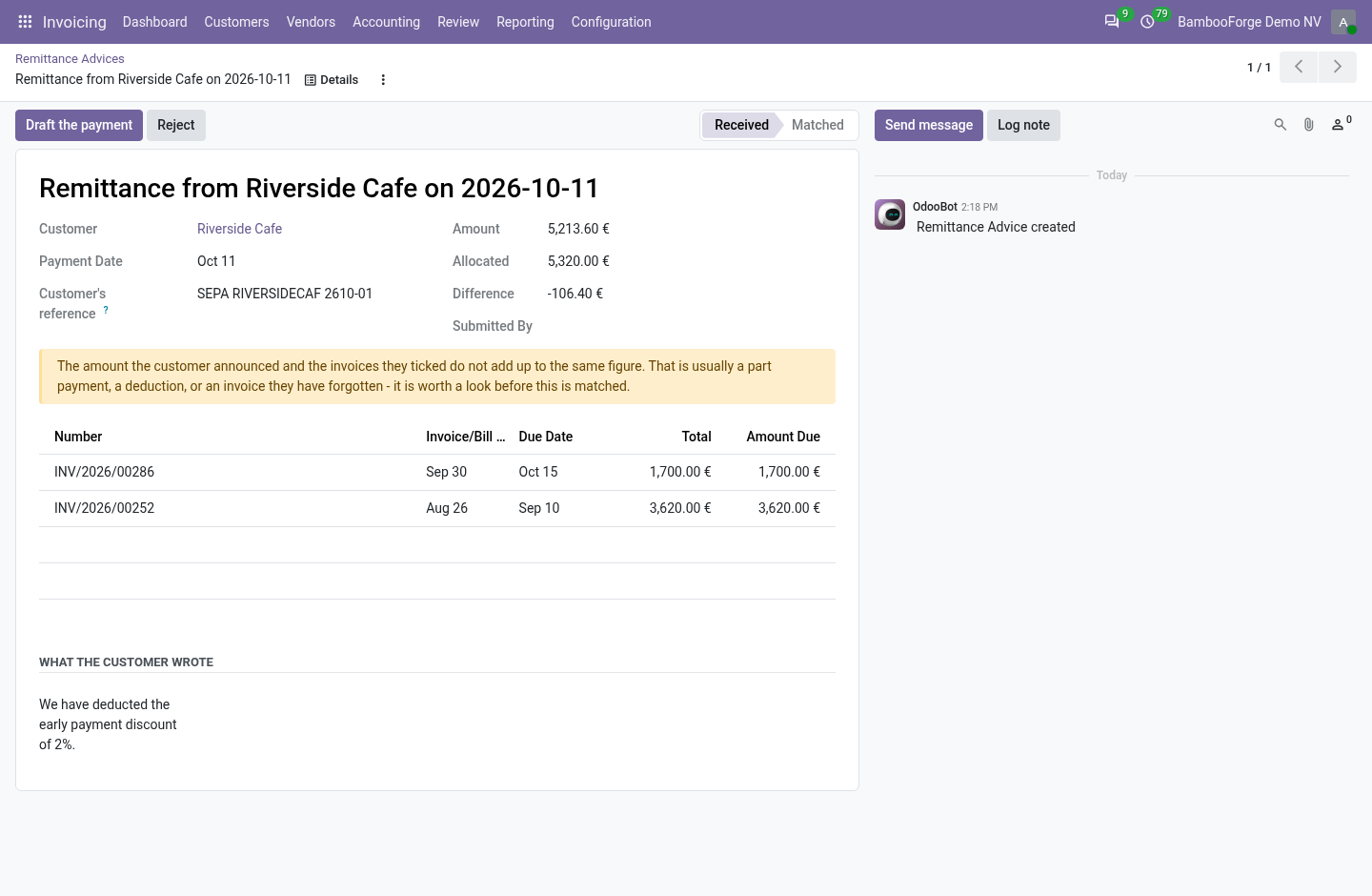Click the Amount value 5,213.60 €
This screenshot has width=1372, height=896.
578,229
